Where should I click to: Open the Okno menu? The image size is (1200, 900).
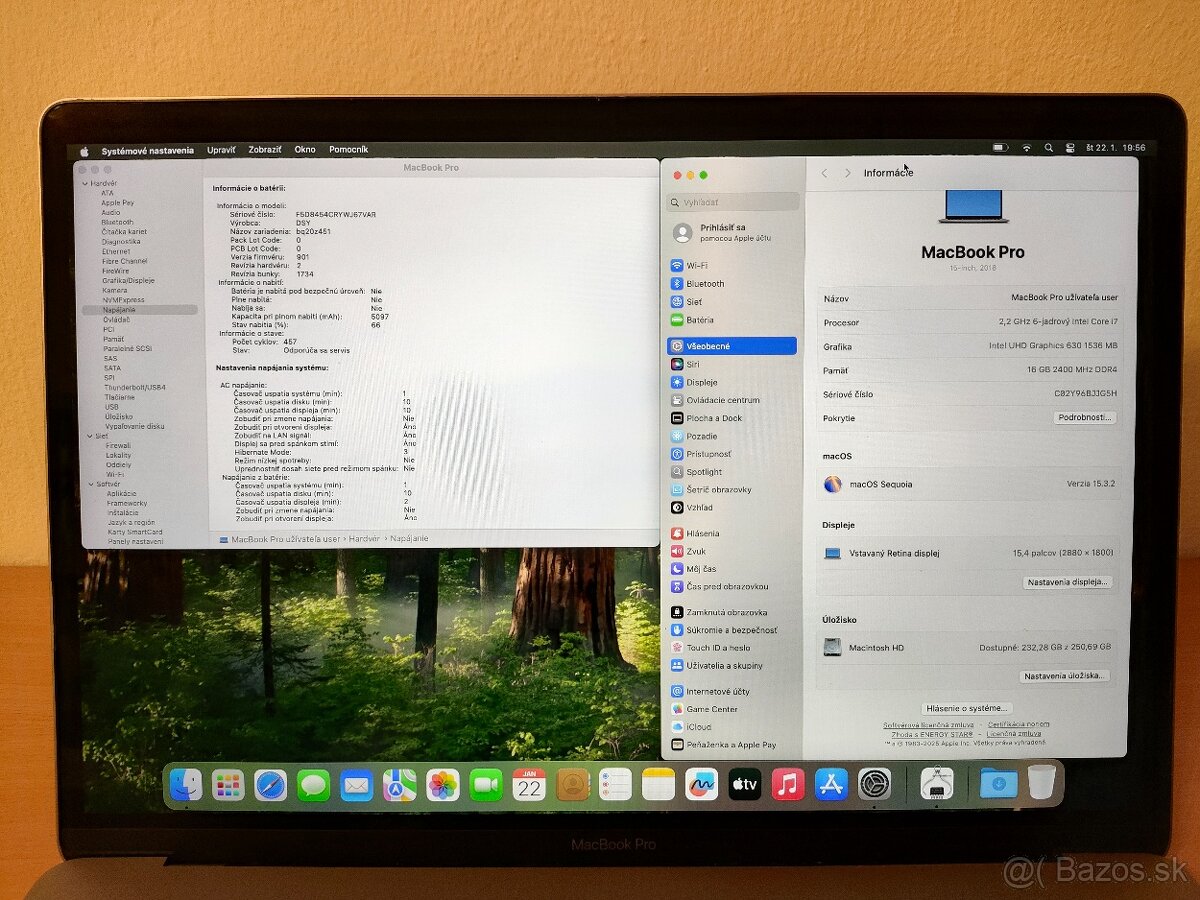[305, 149]
